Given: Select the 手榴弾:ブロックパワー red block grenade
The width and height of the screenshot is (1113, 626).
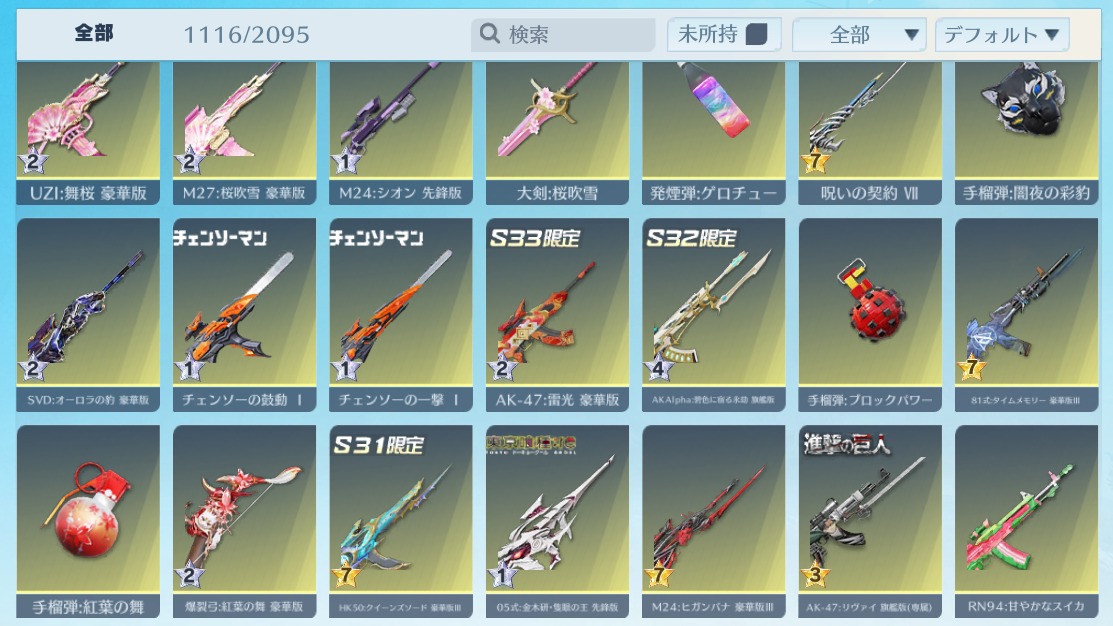Looking at the screenshot, I should (x=870, y=315).
